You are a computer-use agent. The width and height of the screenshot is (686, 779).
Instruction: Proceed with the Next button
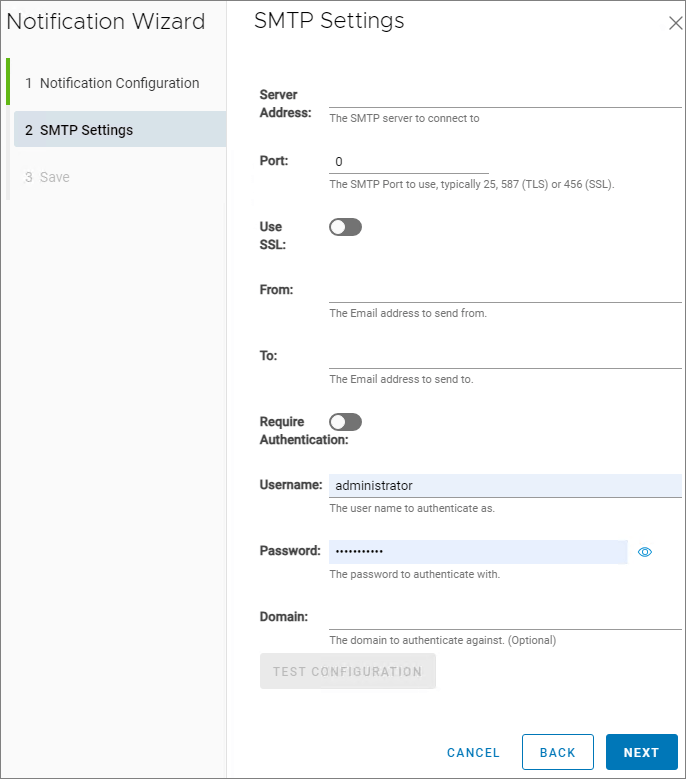[x=641, y=752]
